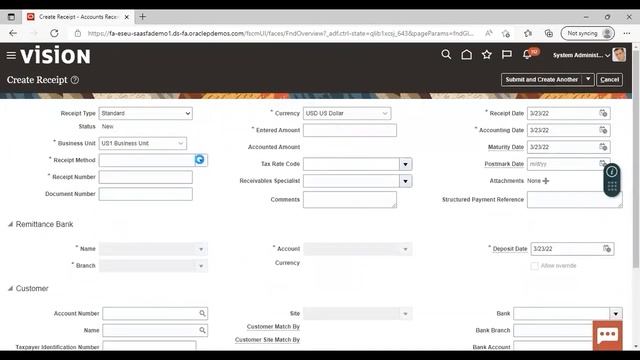This screenshot has width=640, height=360.
Task: Collapse Customer section
Action: click(x=11, y=289)
